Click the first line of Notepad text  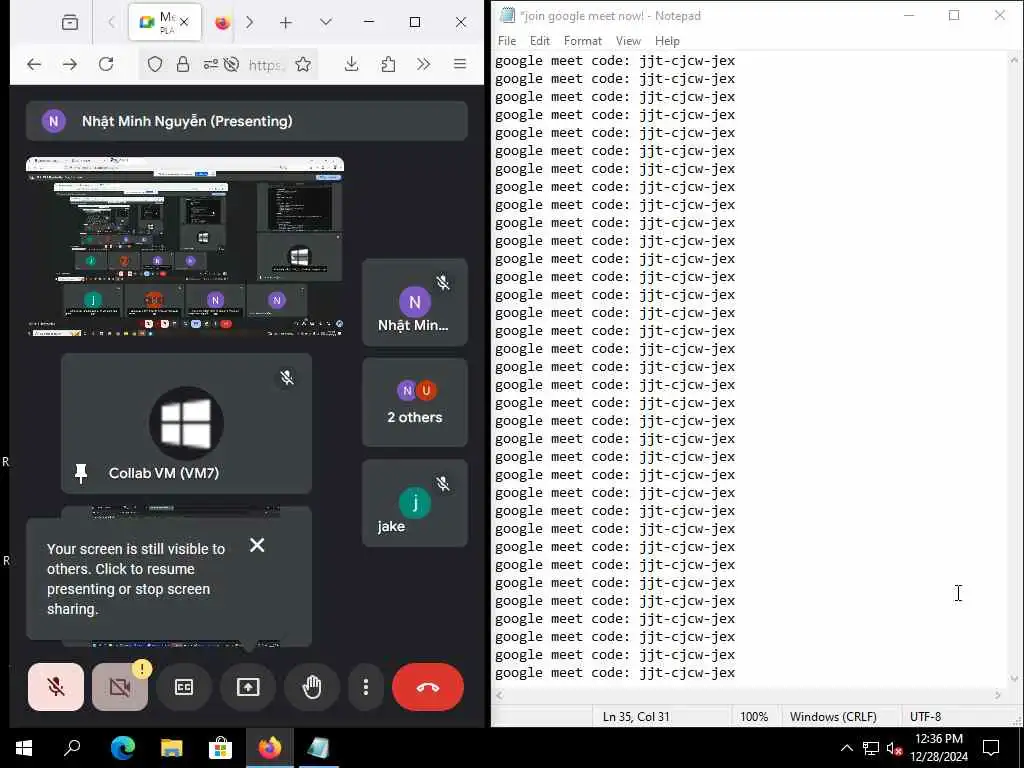coord(615,61)
